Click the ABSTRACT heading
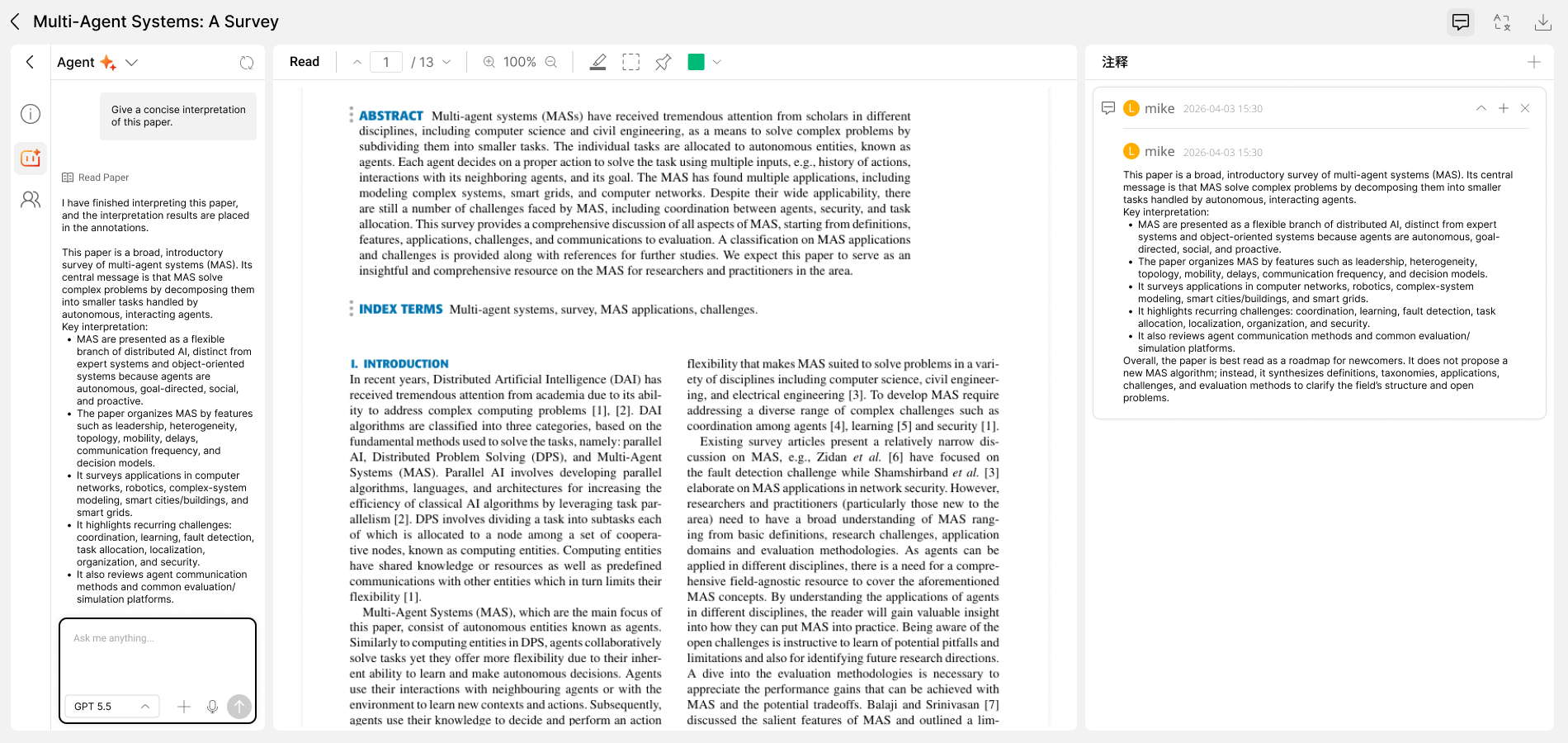This screenshot has height=743, width=1568. tap(391, 116)
